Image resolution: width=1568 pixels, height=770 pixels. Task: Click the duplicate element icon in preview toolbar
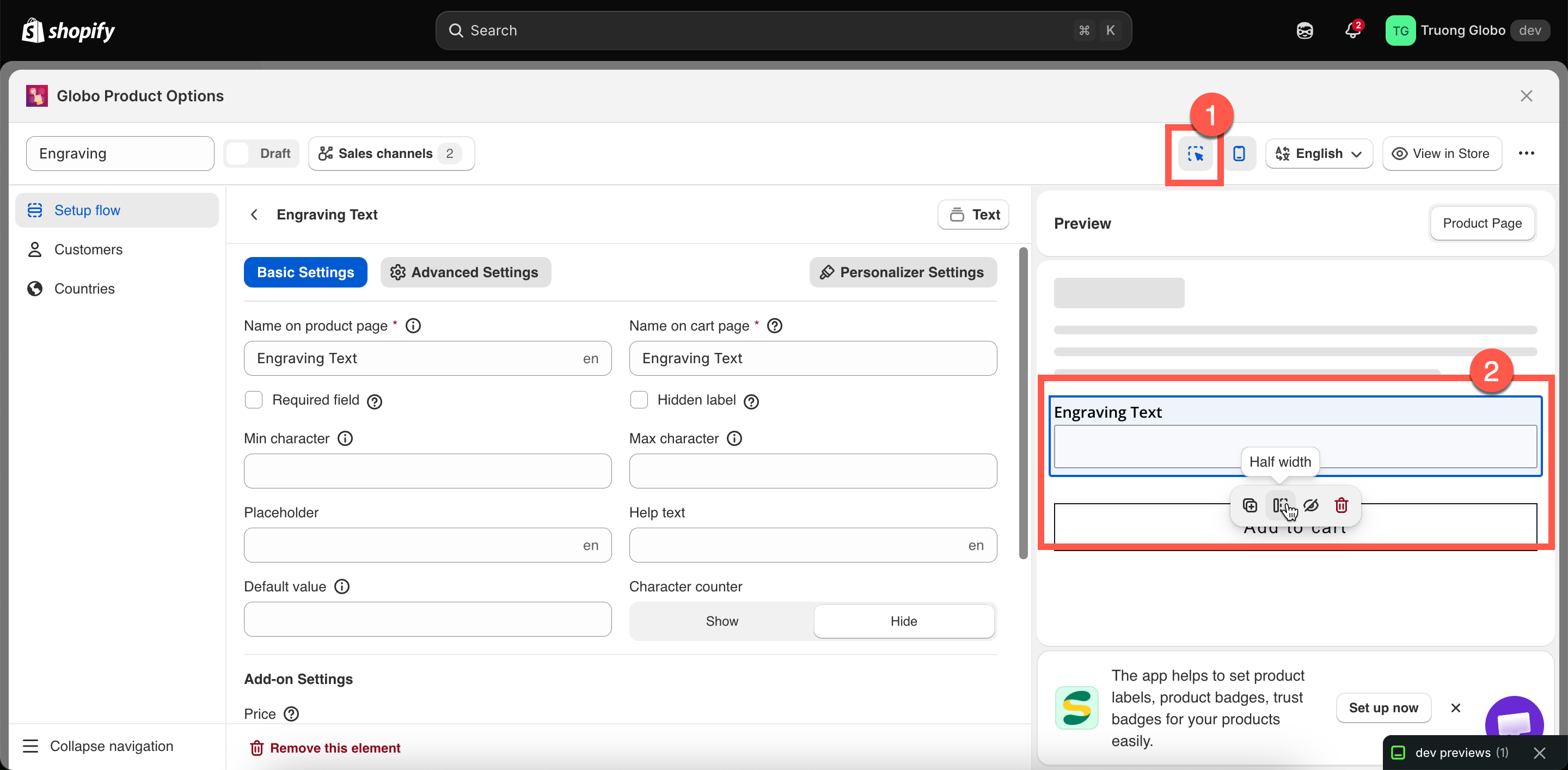click(x=1249, y=505)
